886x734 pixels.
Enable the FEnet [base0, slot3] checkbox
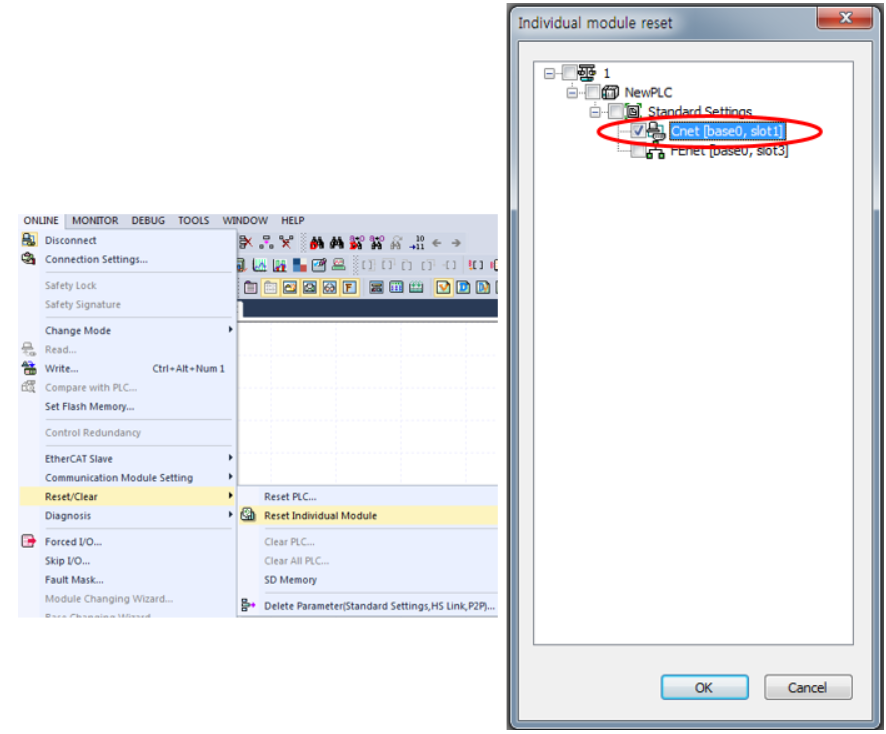[x=637, y=151]
